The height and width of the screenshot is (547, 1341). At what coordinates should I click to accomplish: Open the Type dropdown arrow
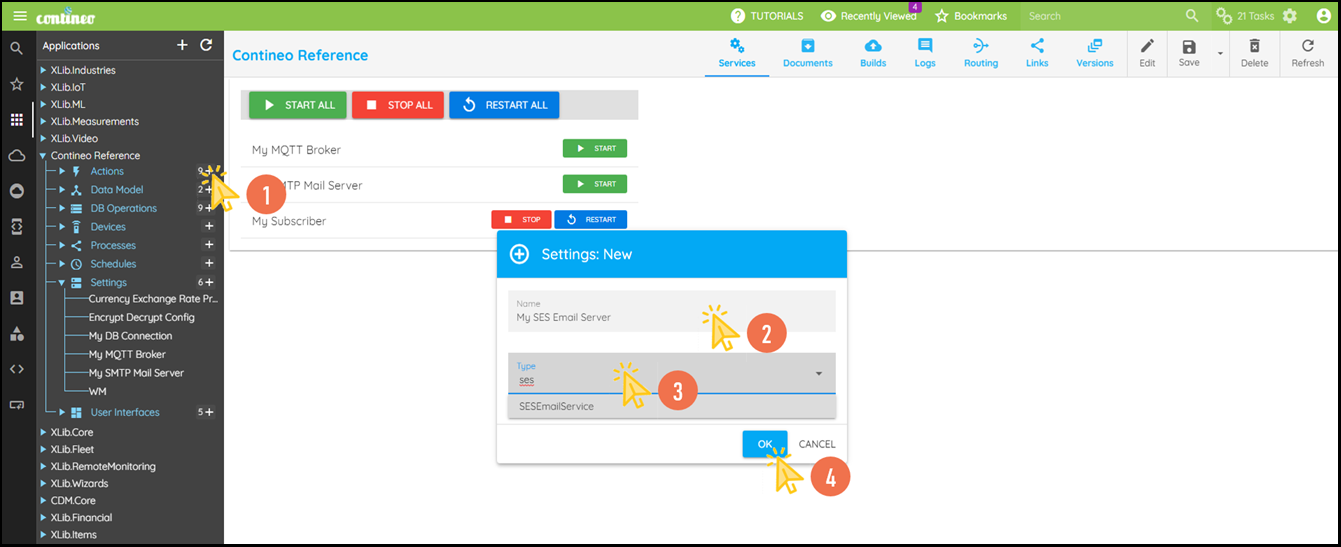pos(819,373)
